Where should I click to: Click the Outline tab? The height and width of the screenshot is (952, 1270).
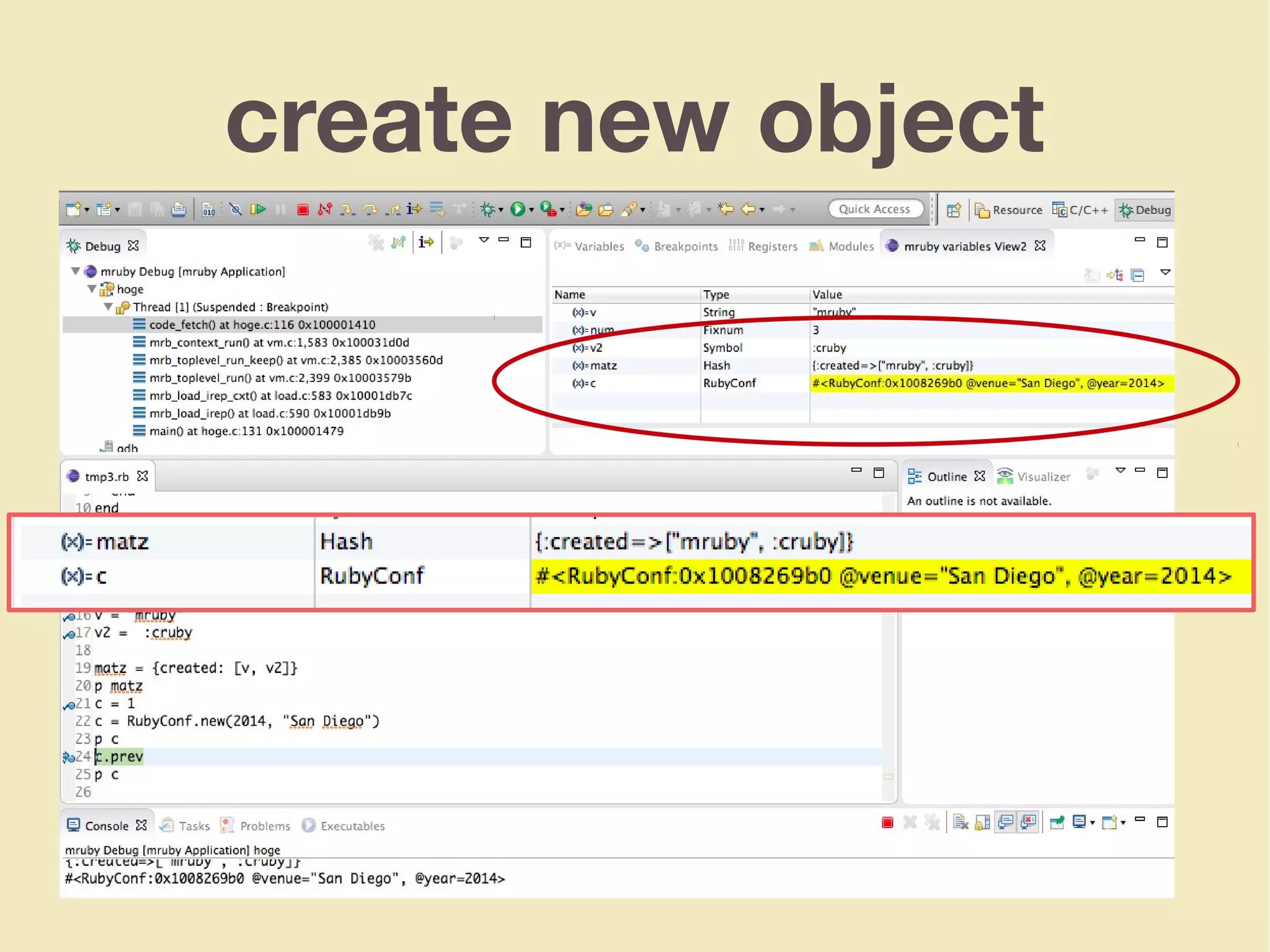click(x=946, y=476)
